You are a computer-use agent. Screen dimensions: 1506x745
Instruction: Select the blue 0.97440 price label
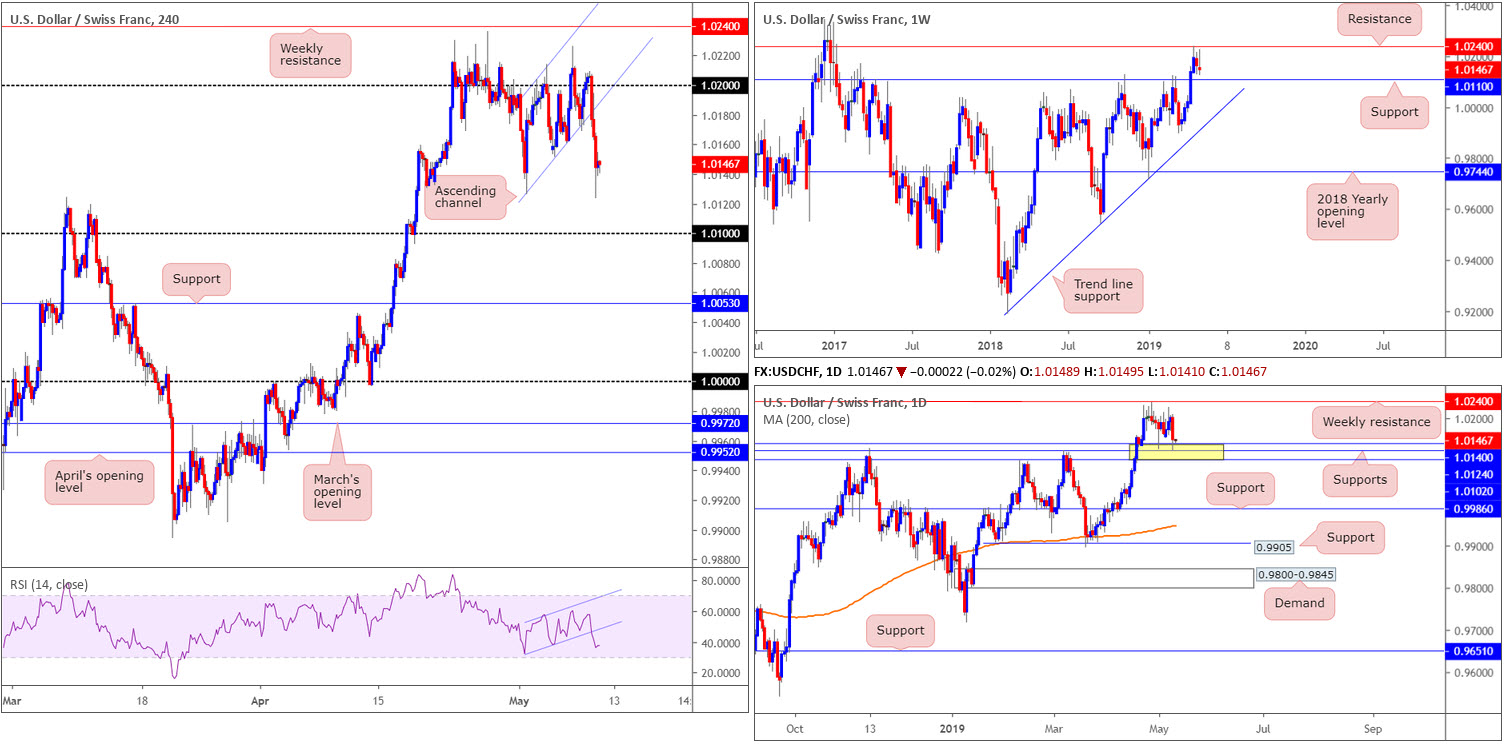tap(1476, 172)
